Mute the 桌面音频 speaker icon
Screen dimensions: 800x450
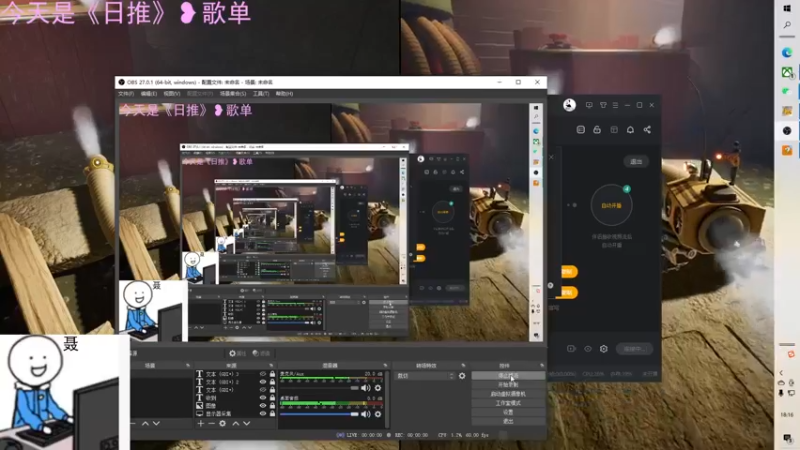(366, 414)
